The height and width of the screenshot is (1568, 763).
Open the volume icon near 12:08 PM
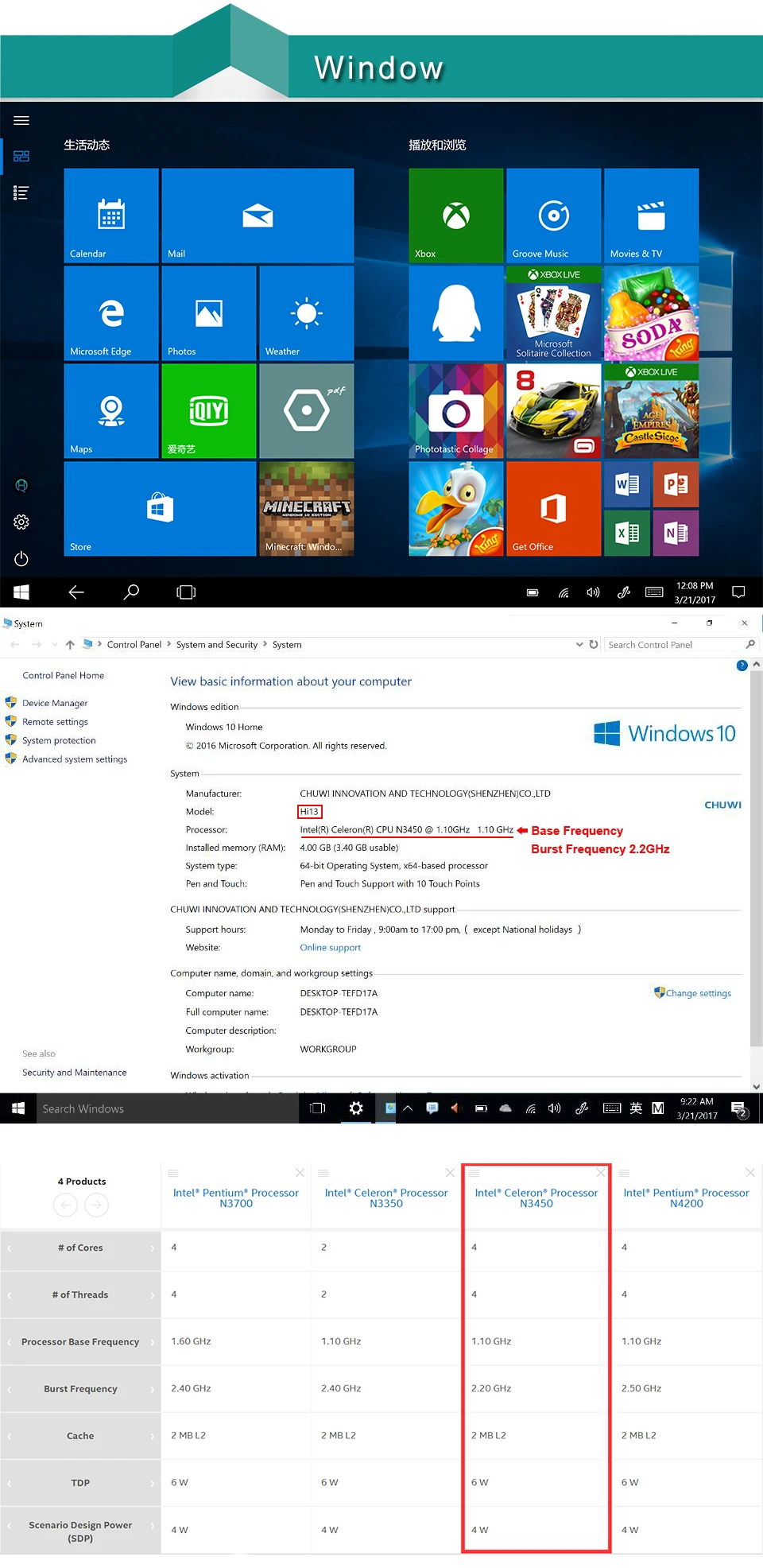(x=593, y=592)
